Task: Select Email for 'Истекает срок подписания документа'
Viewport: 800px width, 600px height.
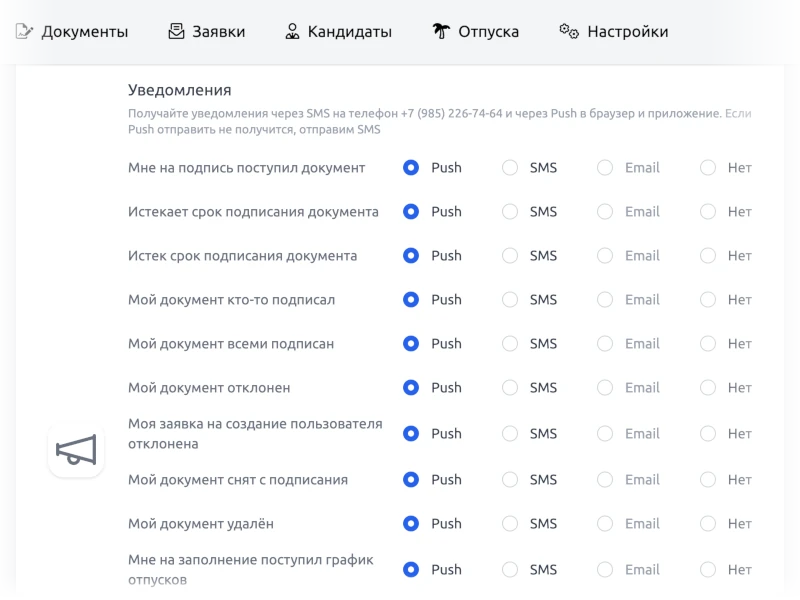Action: 605,212
